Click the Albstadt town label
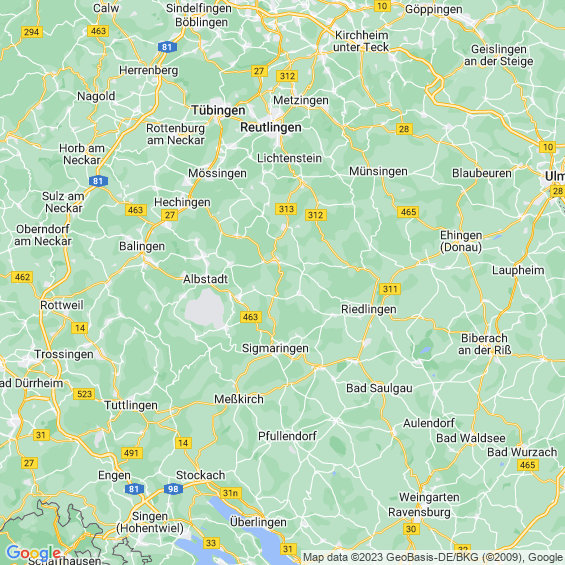 coord(205,279)
